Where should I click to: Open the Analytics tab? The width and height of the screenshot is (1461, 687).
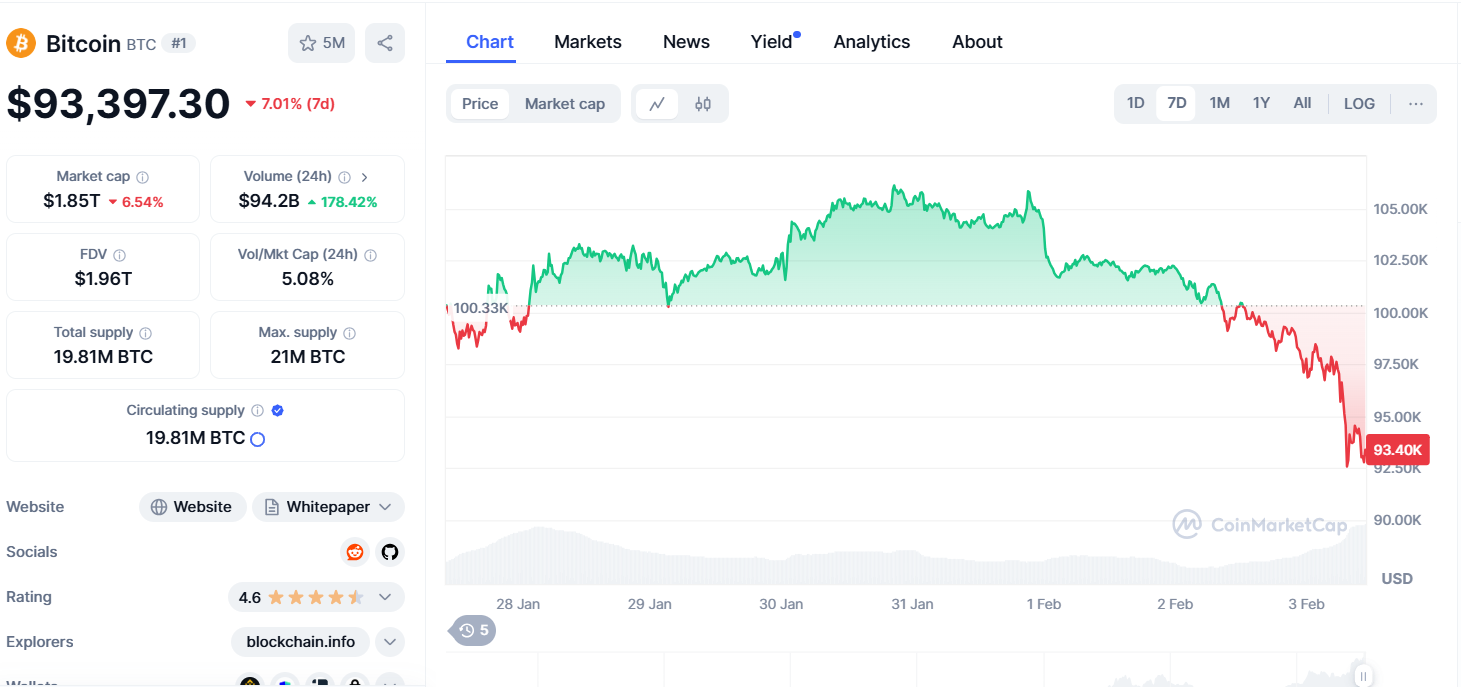click(x=871, y=42)
